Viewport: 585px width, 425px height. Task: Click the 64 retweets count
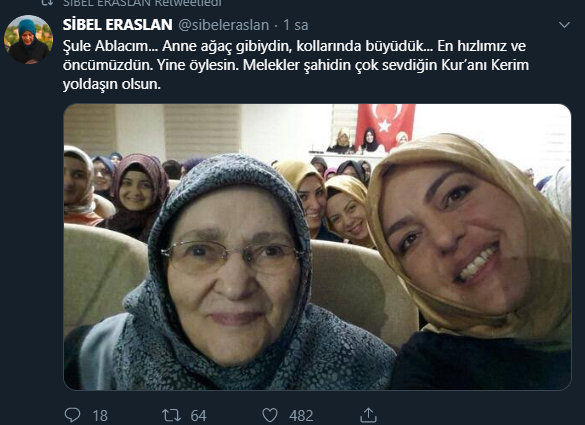coord(198,416)
